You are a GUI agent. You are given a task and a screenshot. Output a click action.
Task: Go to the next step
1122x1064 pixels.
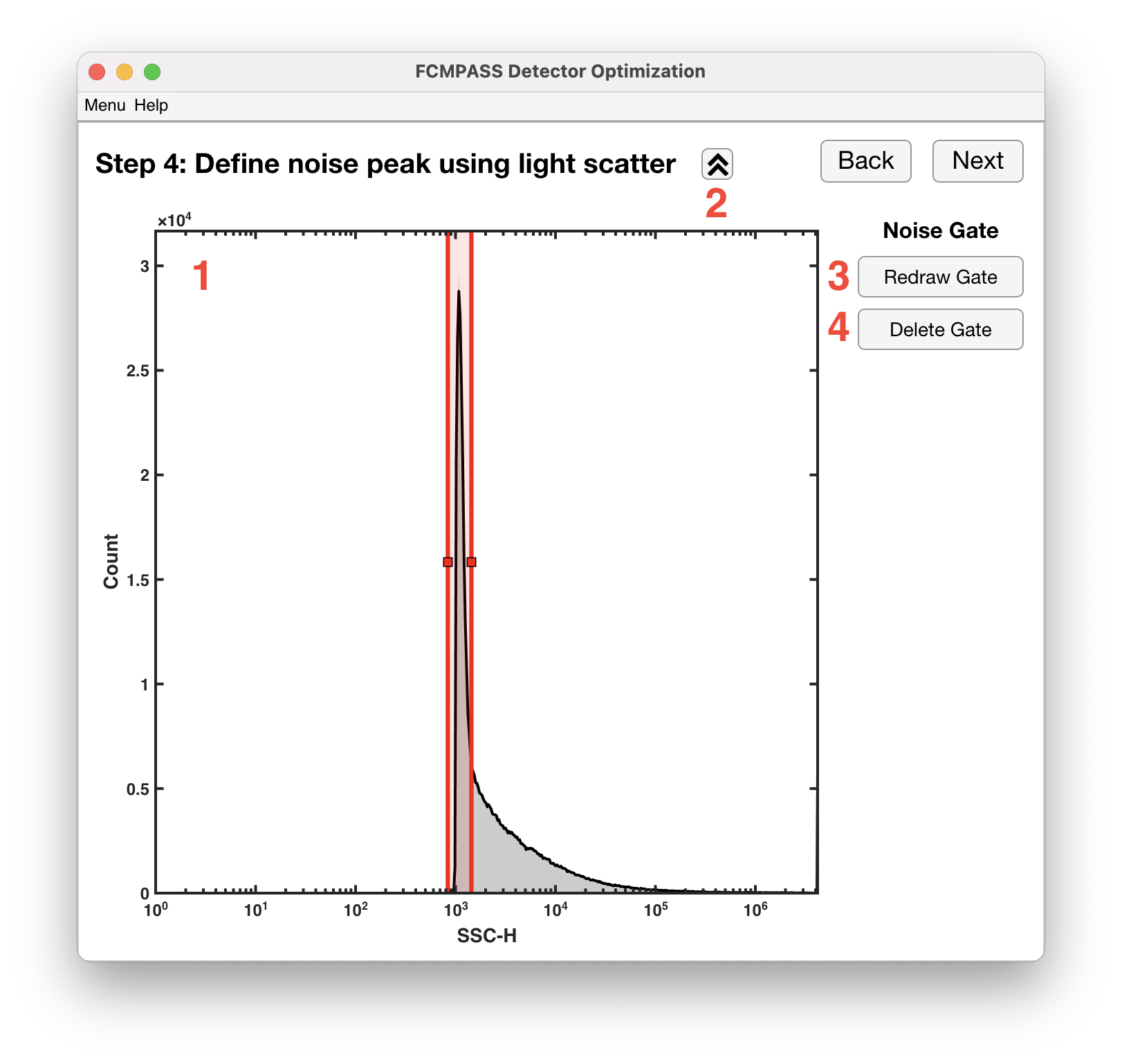(977, 161)
